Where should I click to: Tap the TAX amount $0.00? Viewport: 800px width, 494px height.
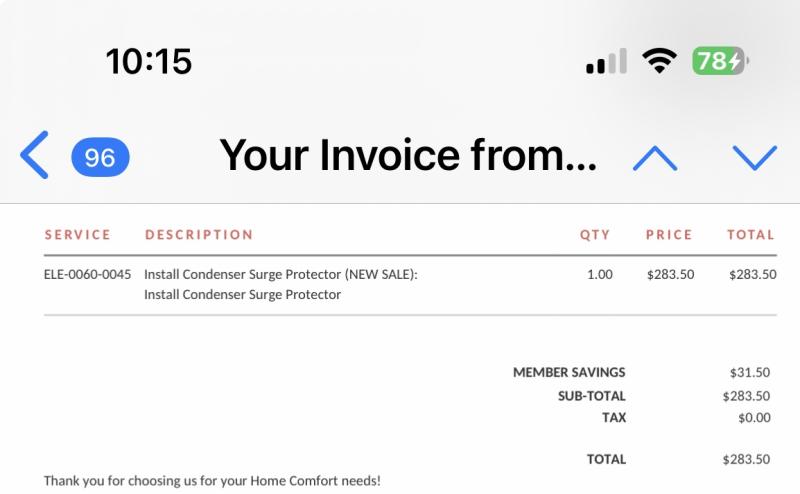coord(754,417)
